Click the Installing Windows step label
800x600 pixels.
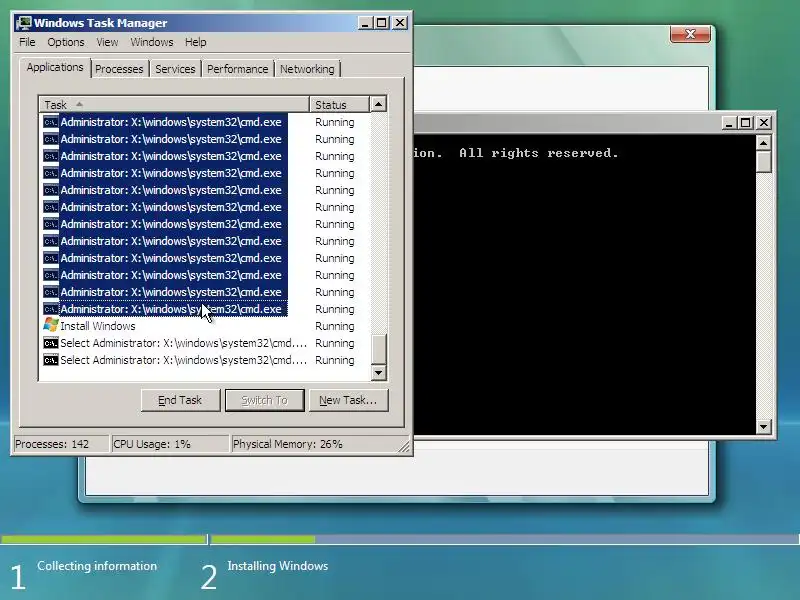coord(278,566)
